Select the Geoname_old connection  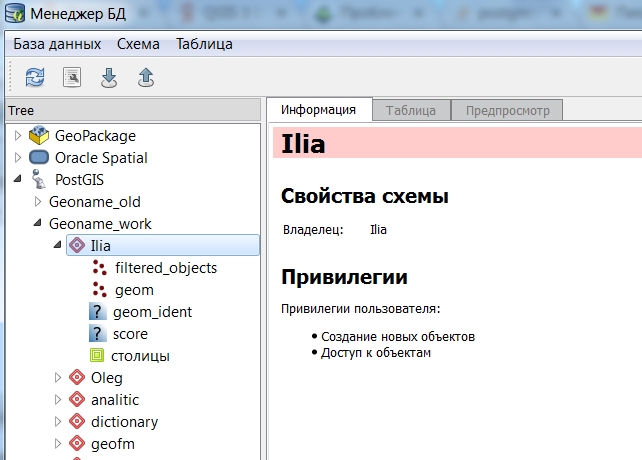95,202
